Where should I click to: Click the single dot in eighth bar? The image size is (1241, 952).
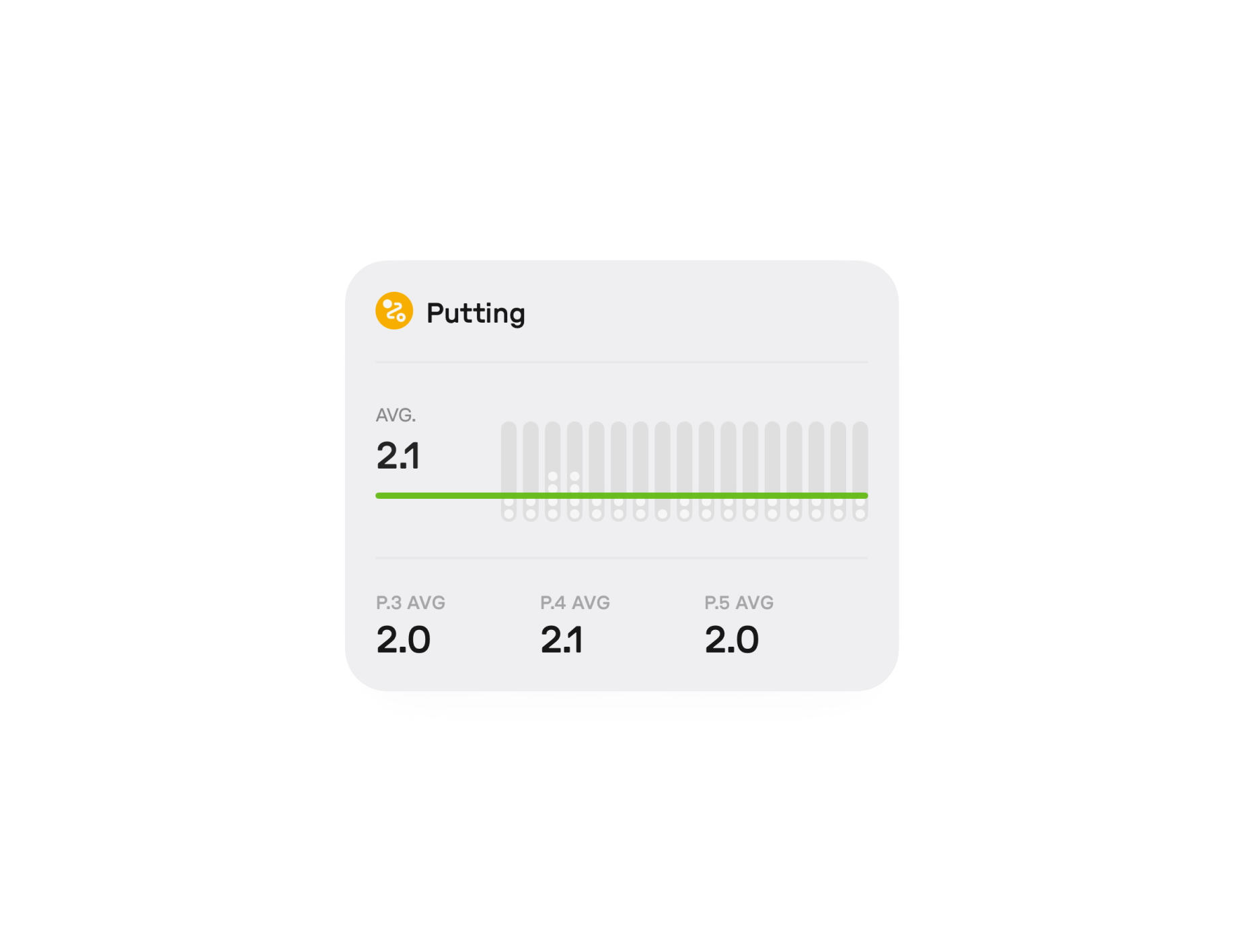(x=663, y=514)
